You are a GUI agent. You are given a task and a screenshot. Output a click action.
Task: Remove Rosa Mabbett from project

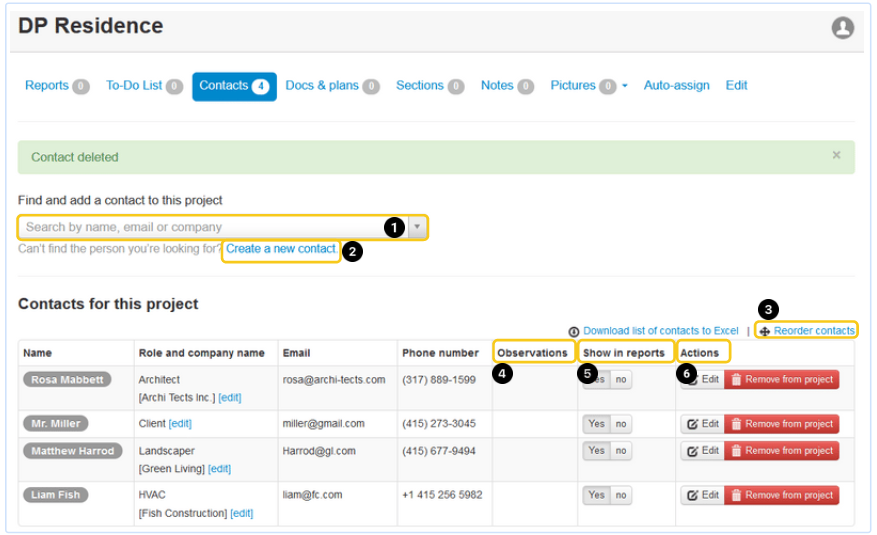(x=782, y=380)
